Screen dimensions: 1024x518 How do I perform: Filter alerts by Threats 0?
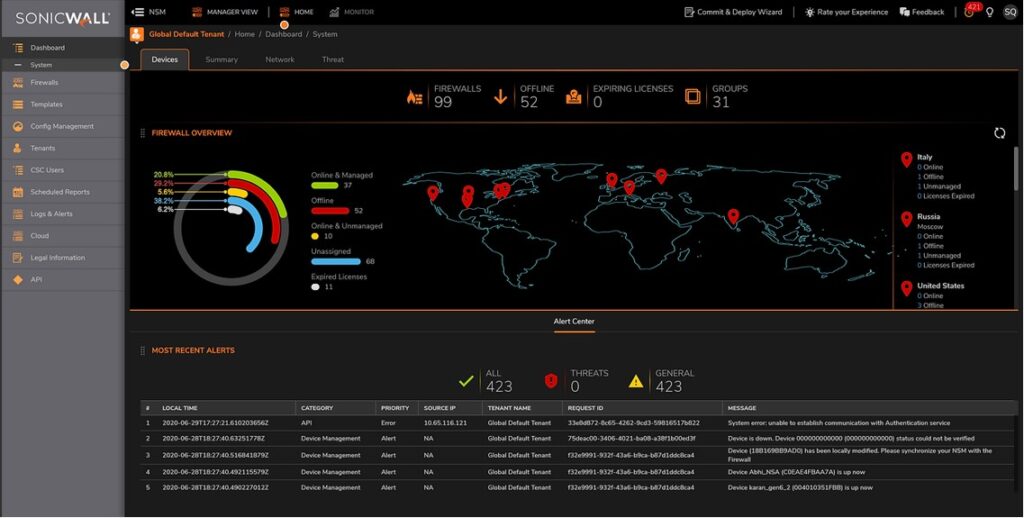pyautogui.click(x=577, y=380)
